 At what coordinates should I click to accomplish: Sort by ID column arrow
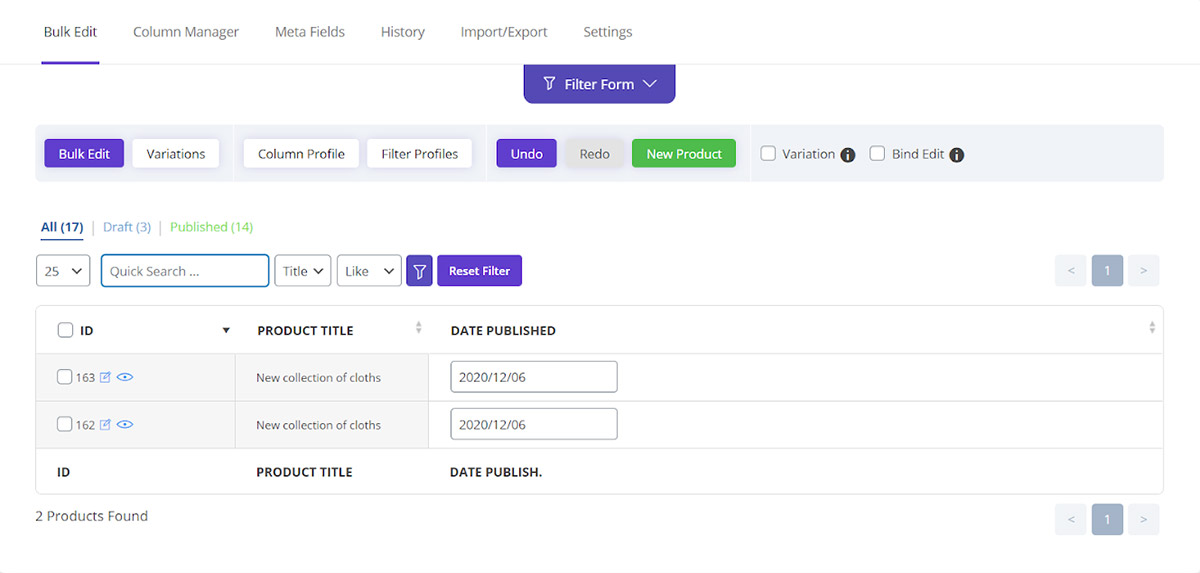pyautogui.click(x=226, y=331)
